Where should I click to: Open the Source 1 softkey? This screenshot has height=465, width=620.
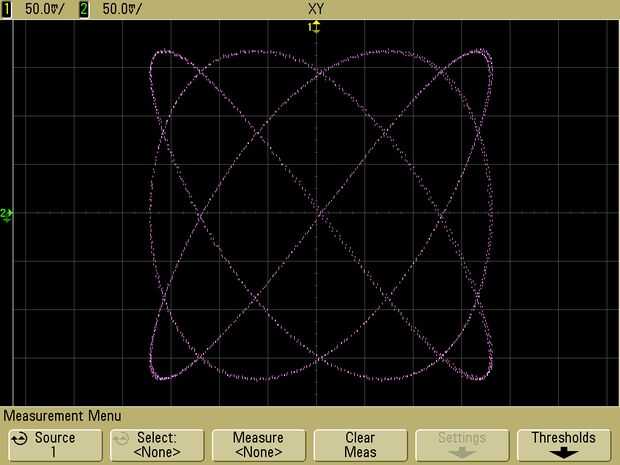tap(55, 445)
